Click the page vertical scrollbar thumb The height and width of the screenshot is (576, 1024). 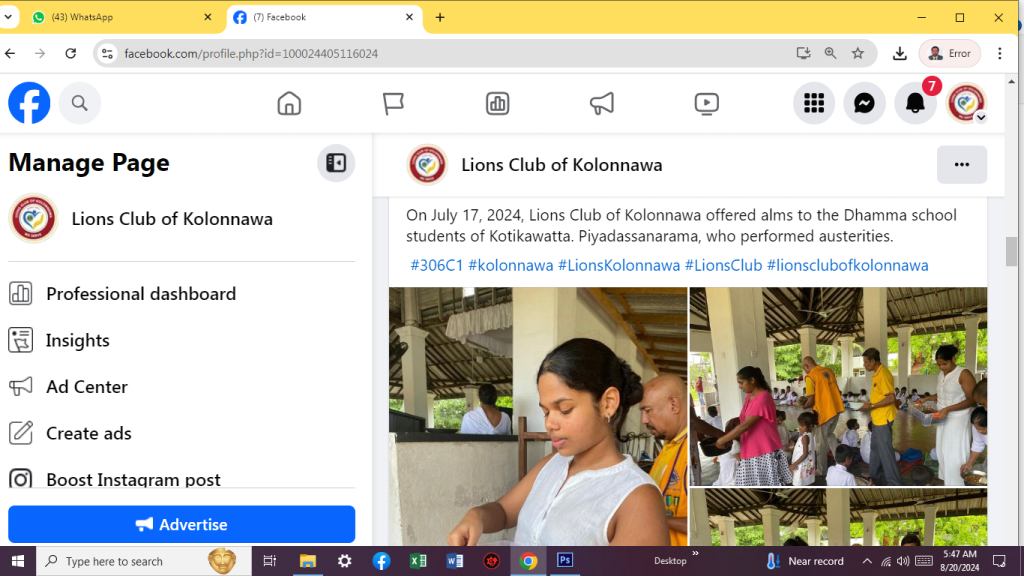(1011, 251)
